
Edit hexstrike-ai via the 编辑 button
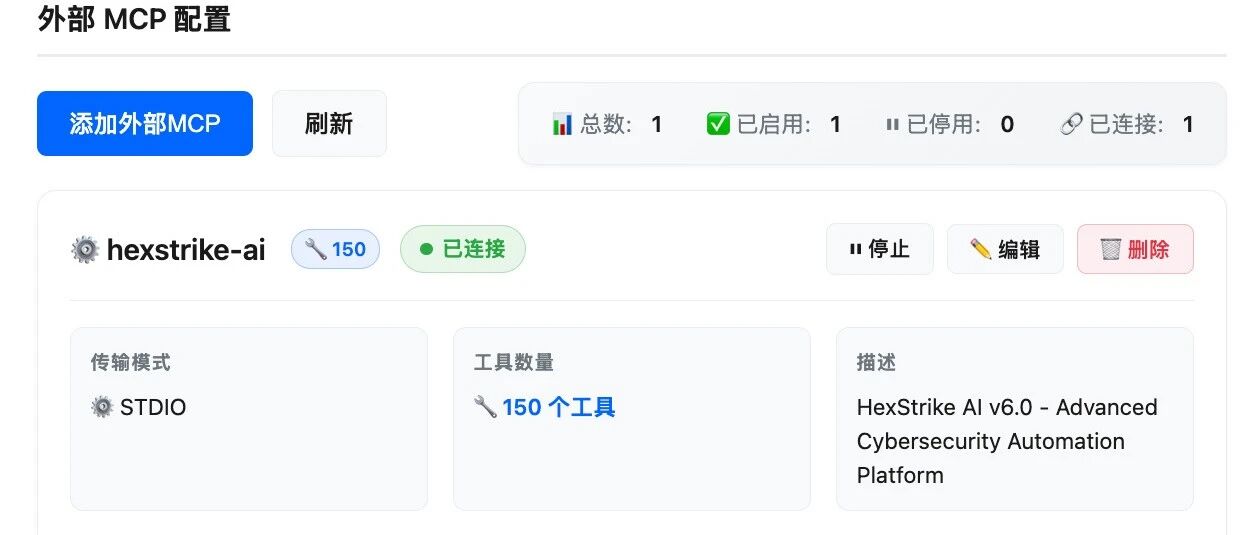pos(1005,249)
